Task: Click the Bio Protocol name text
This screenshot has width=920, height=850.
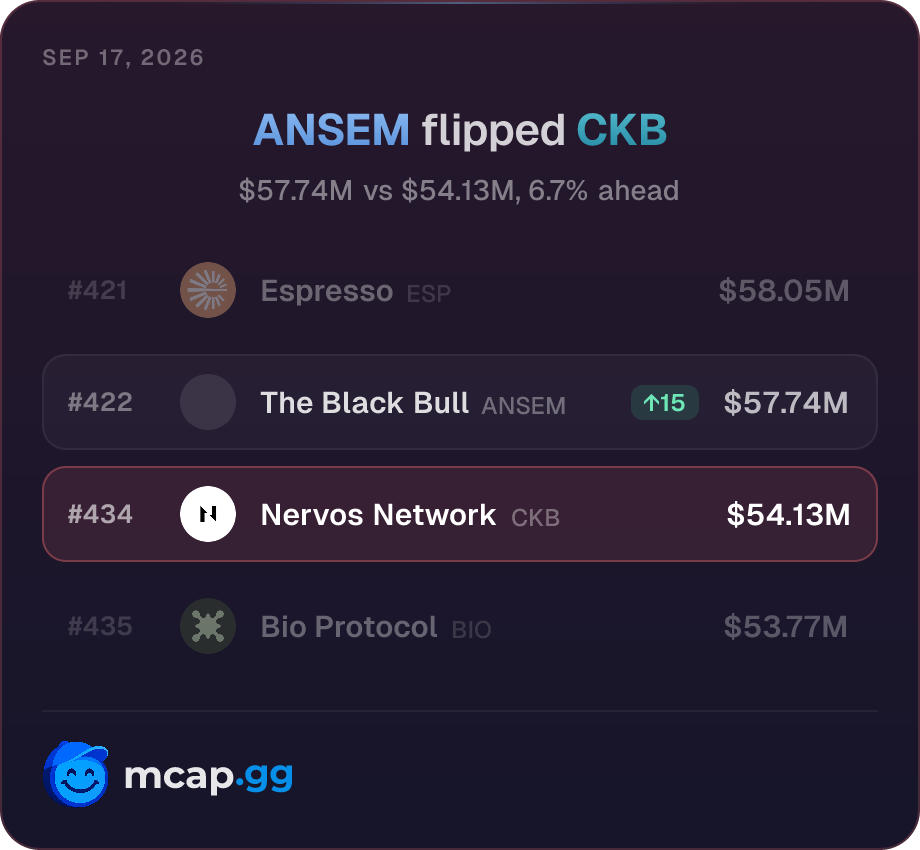Action: [x=349, y=627]
